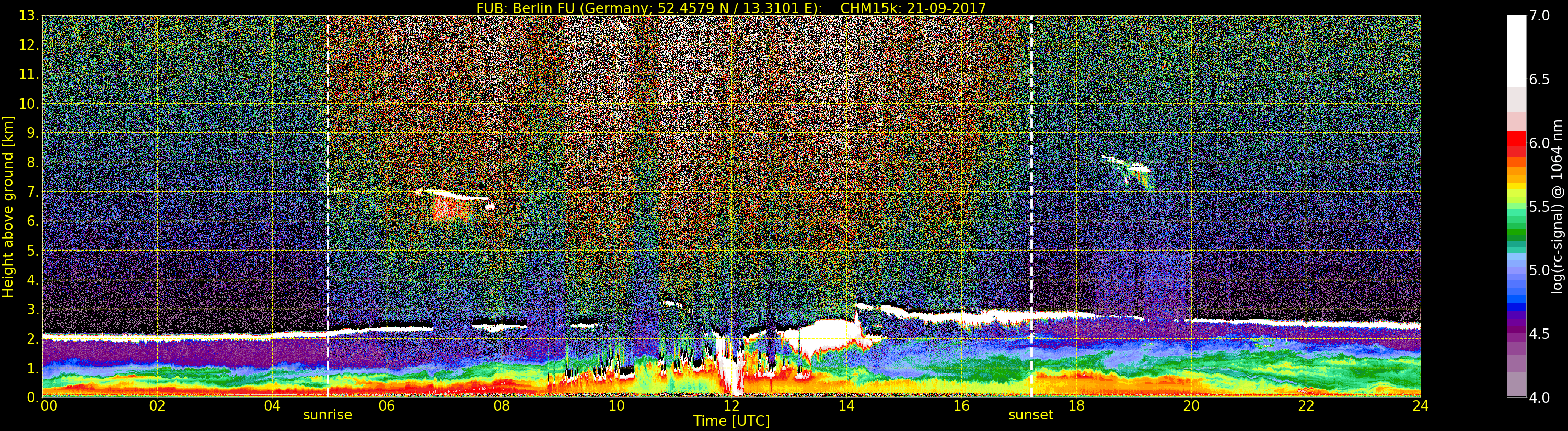Click time axis tick label '08'
Viewport: 1568px width, 431px height.
click(x=502, y=405)
